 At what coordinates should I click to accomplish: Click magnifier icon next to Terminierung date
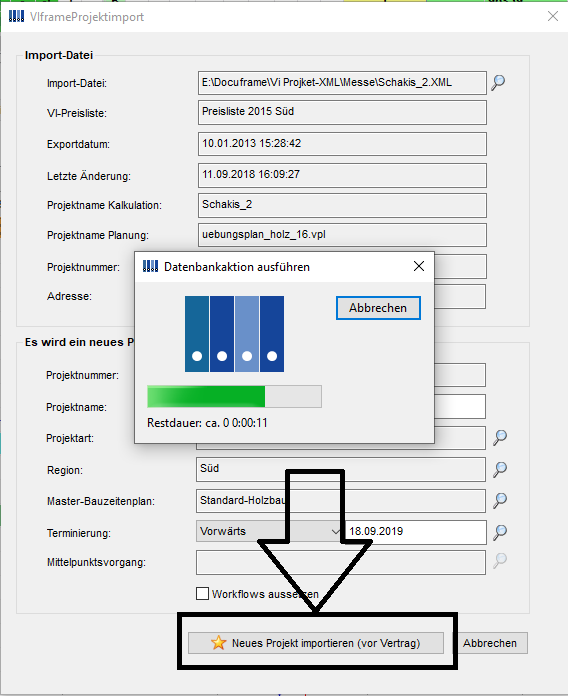click(x=500, y=532)
